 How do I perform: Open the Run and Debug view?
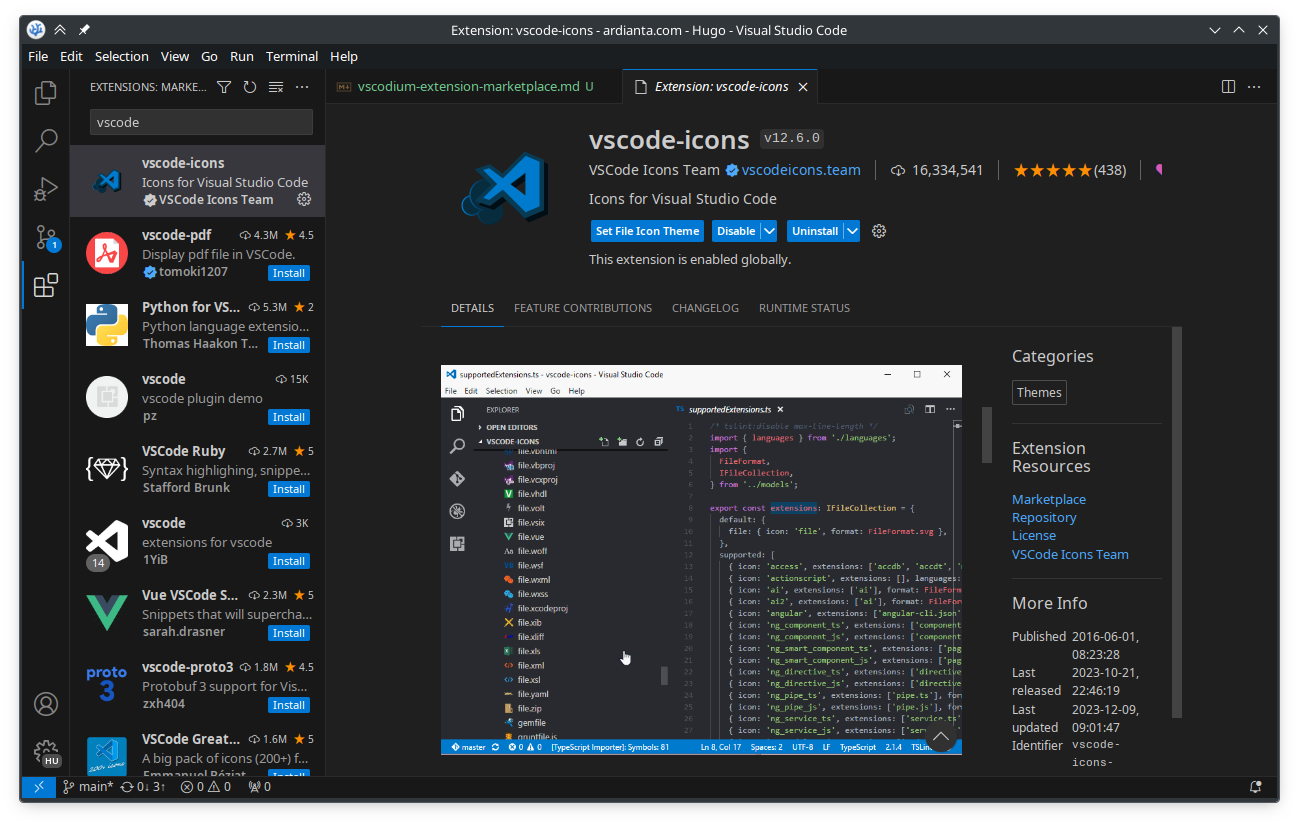pyautogui.click(x=45, y=189)
